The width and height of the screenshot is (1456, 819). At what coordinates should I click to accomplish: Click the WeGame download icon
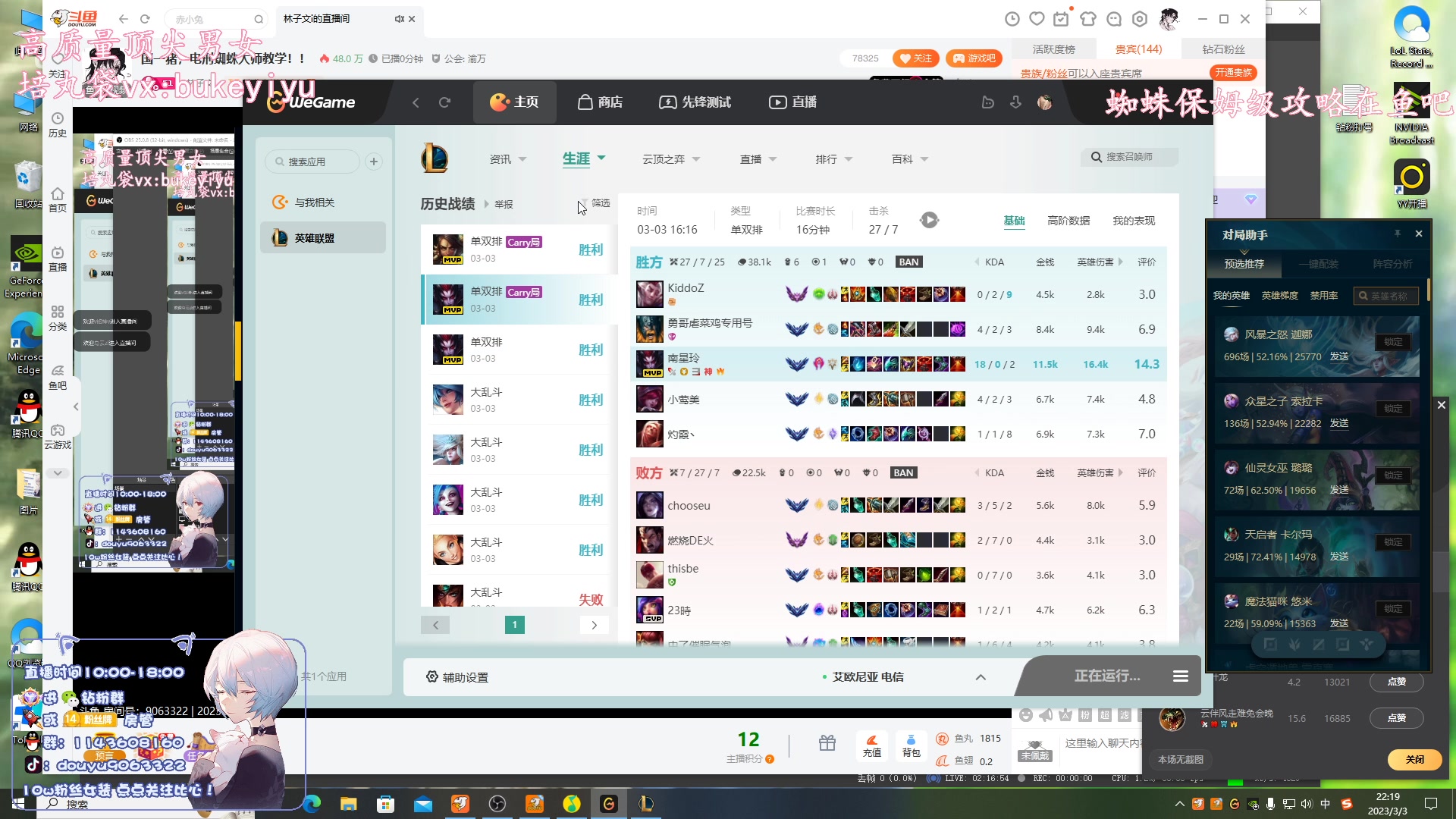pyautogui.click(x=1016, y=102)
